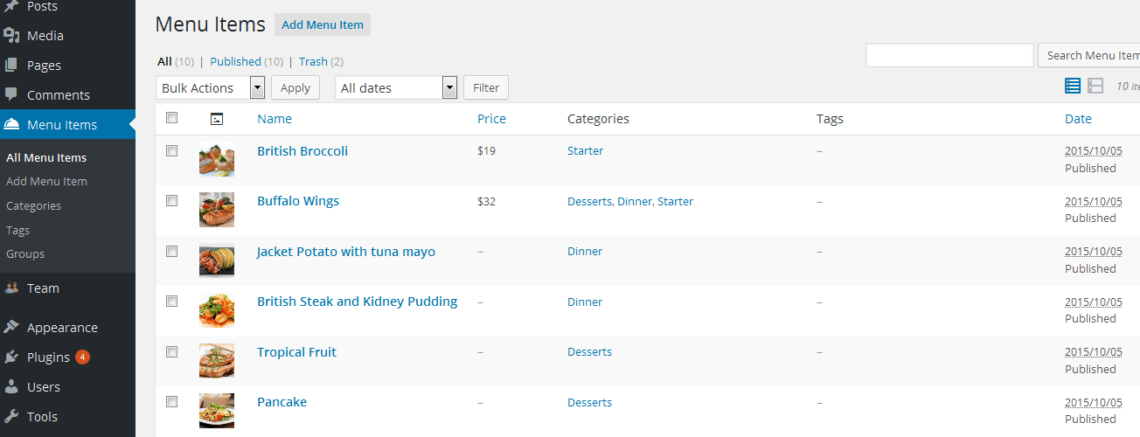Click the $32 price text
The image size is (1140, 437).
click(x=486, y=201)
